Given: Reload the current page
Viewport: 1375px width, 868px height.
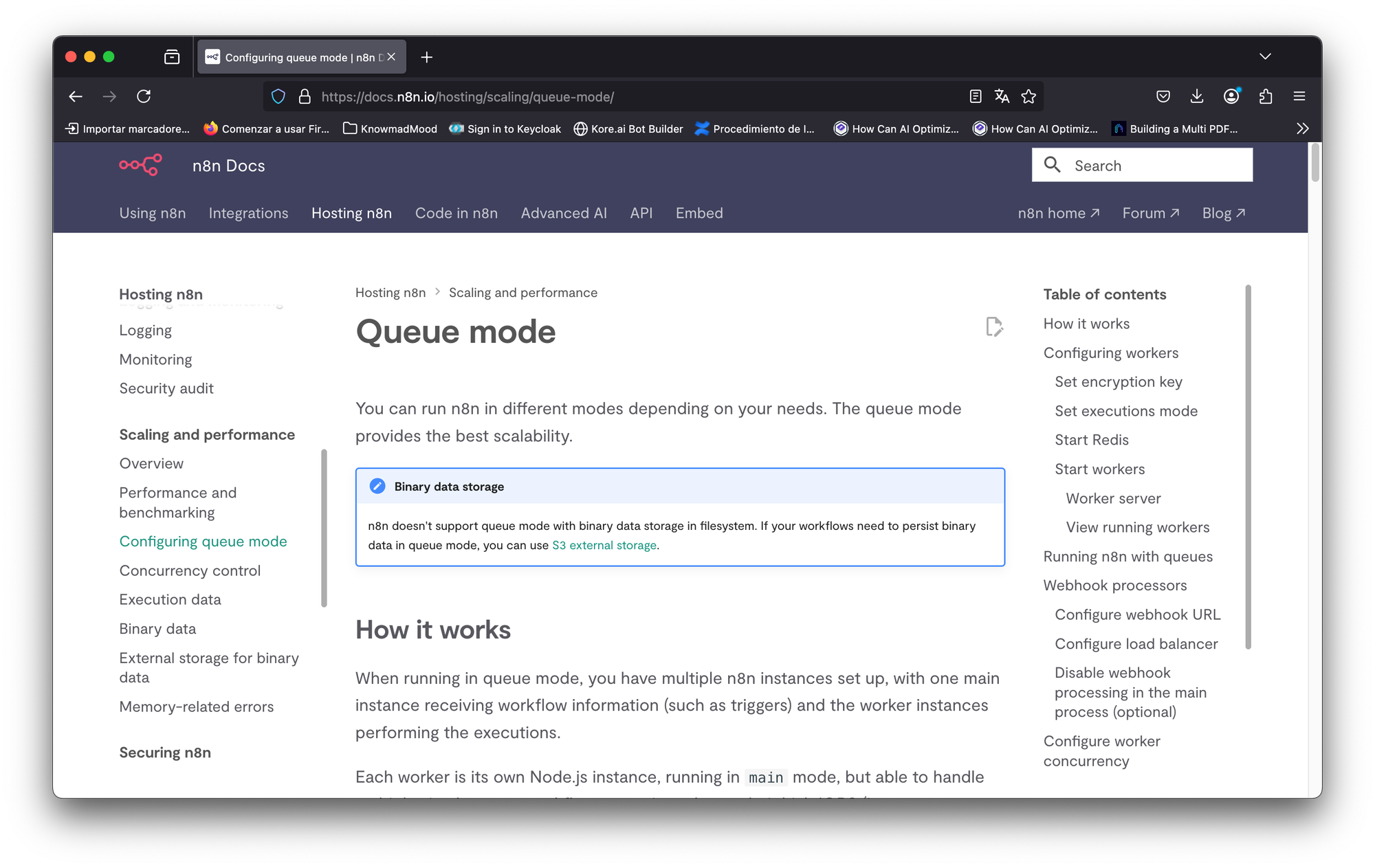Looking at the screenshot, I should tap(144, 97).
